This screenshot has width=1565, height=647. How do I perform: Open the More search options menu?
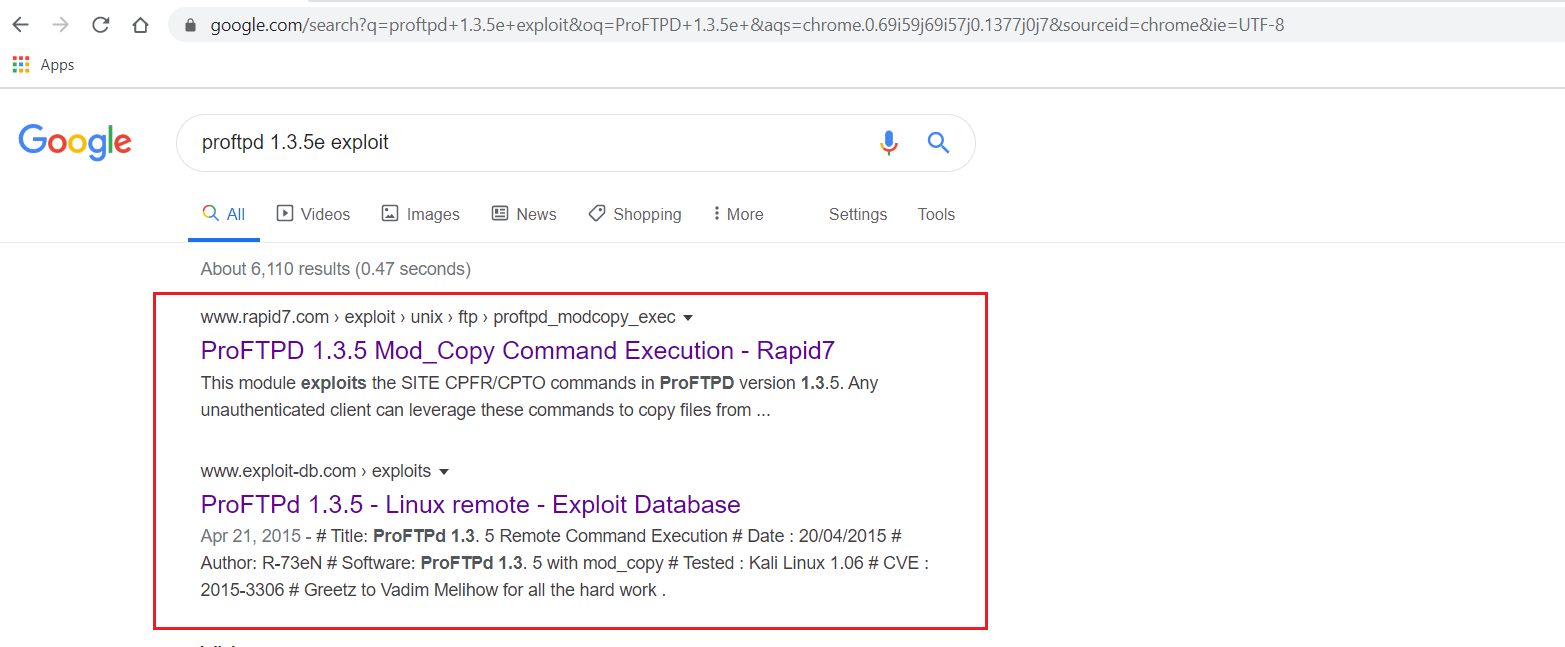(x=737, y=214)
